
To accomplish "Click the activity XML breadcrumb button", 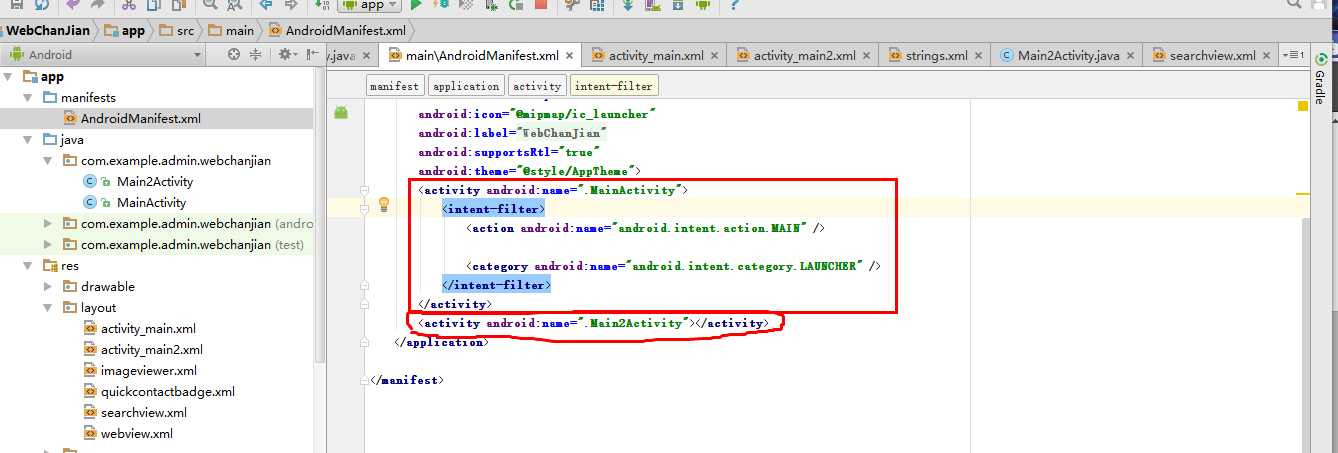I will 537,86.
